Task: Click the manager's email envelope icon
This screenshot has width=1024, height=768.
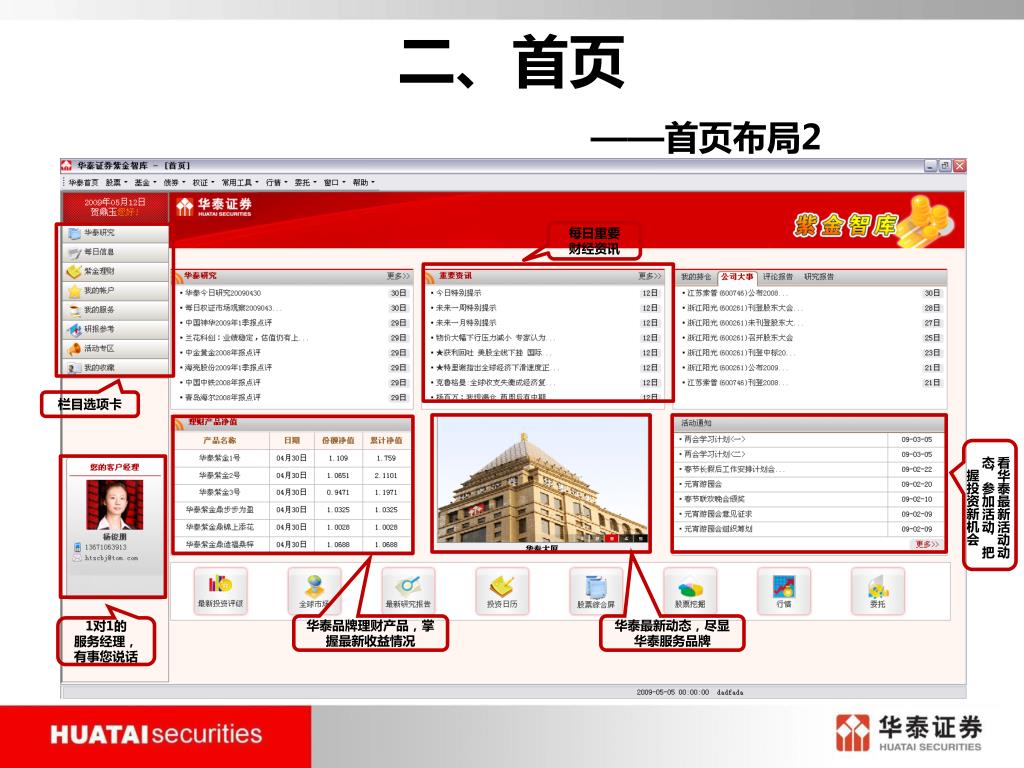Action: (77, 558)
